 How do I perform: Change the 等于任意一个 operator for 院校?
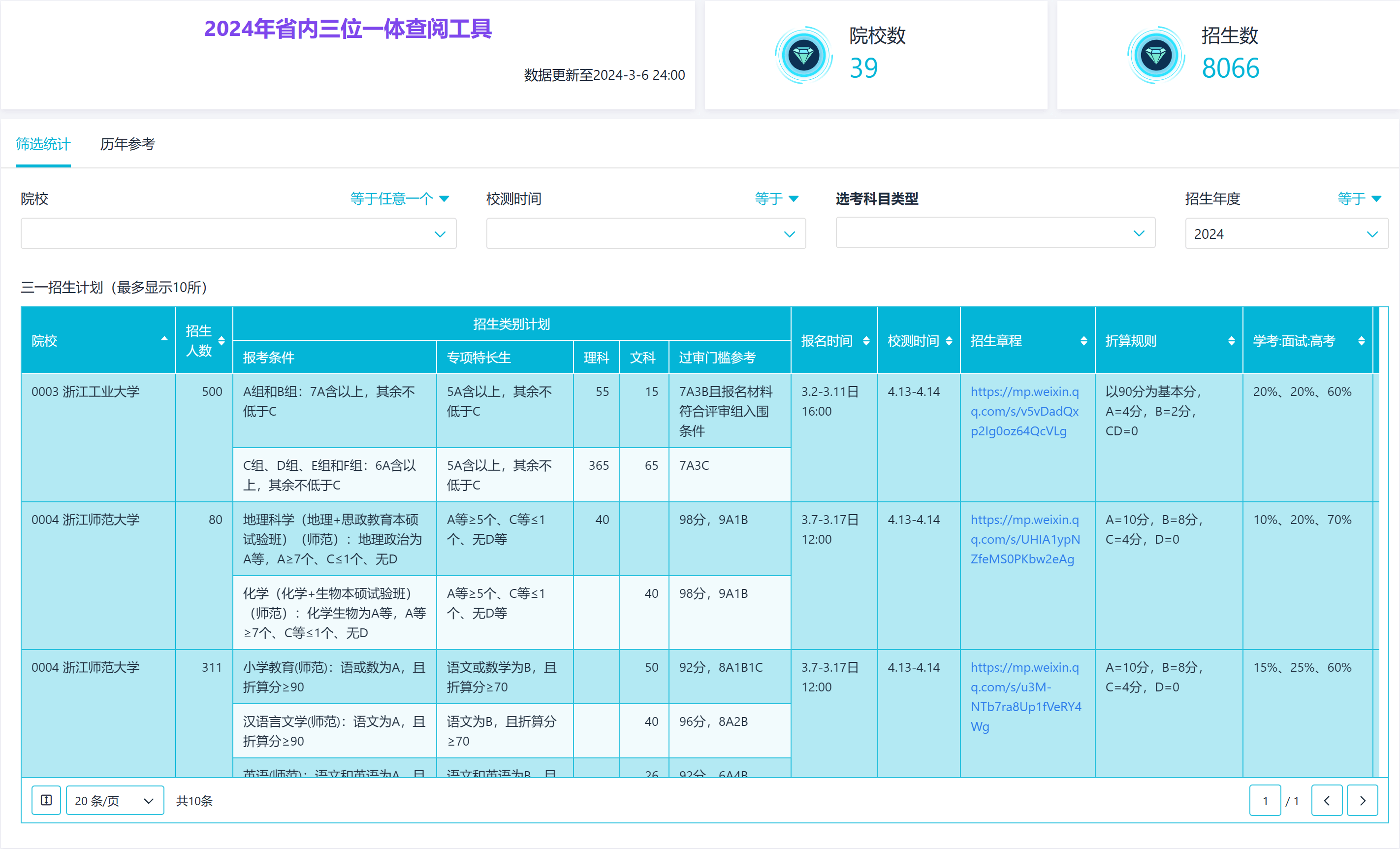pyautogui.click(x=399, y=199)
